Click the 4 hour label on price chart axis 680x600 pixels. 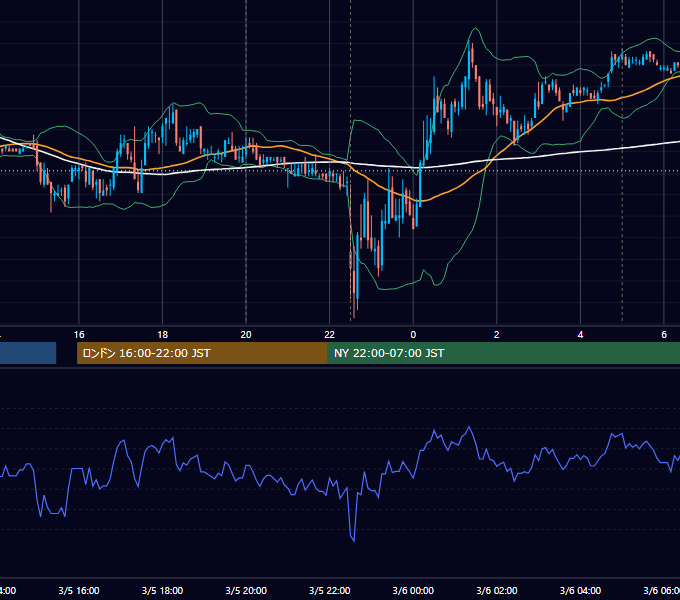coord(580,335)
